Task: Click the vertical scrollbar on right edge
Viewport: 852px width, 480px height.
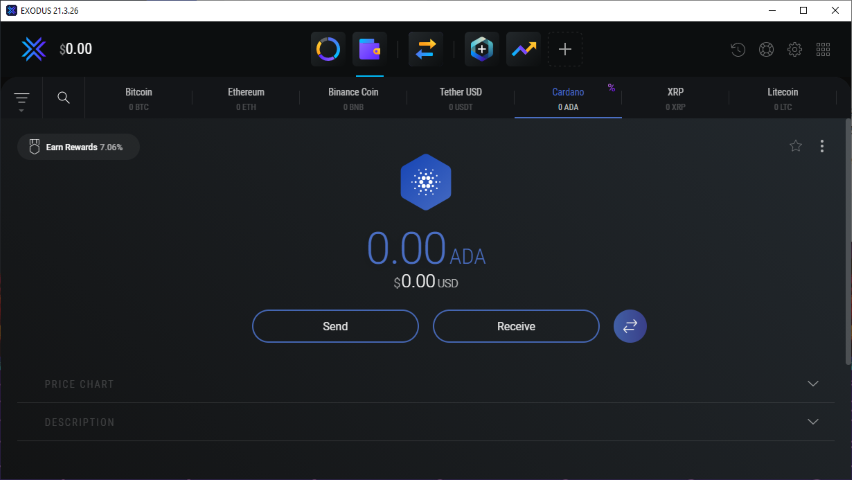Action: pyautogui.click(x=848, y=240)
